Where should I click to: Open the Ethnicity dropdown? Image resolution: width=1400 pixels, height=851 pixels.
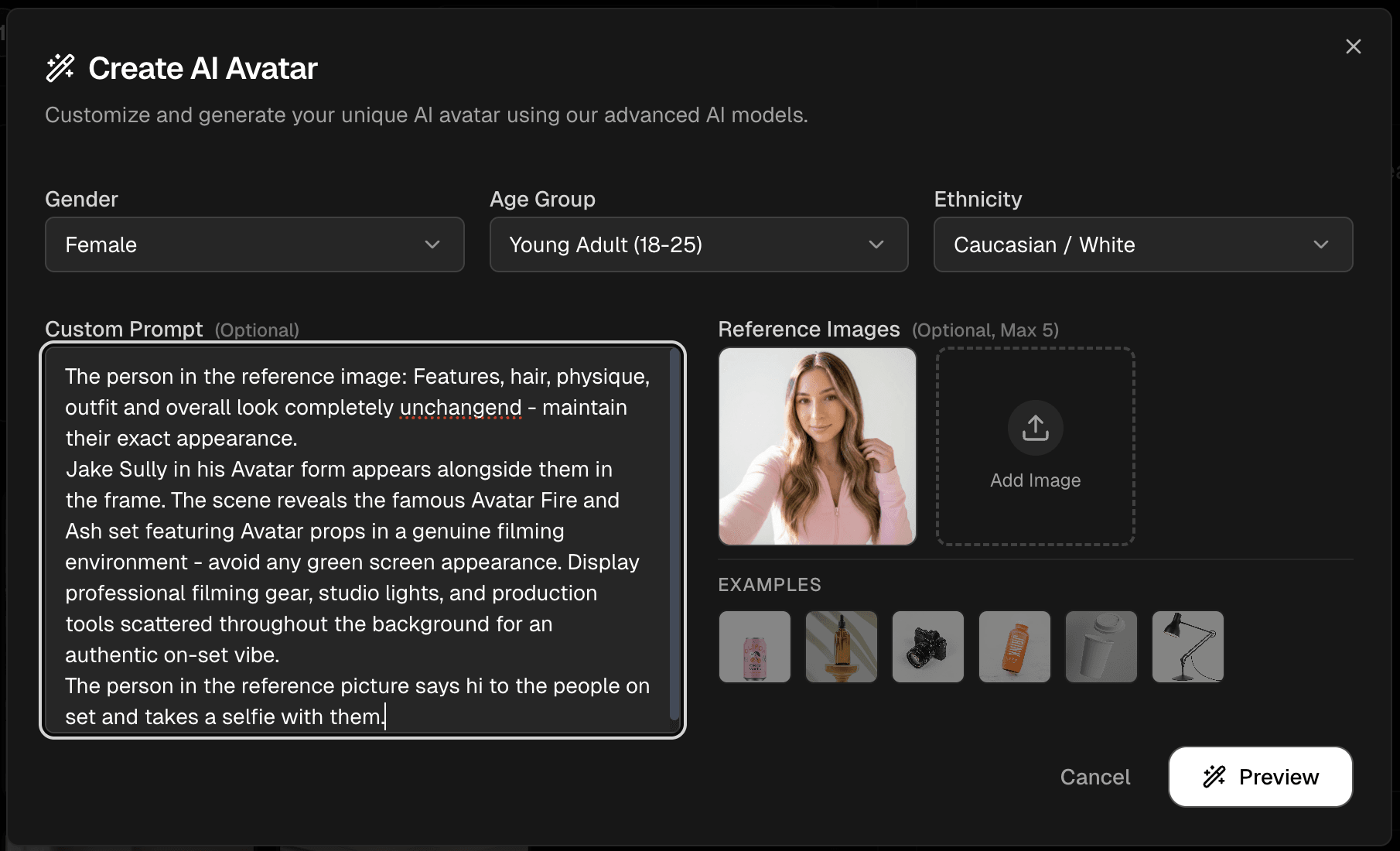coord(1142,244)
